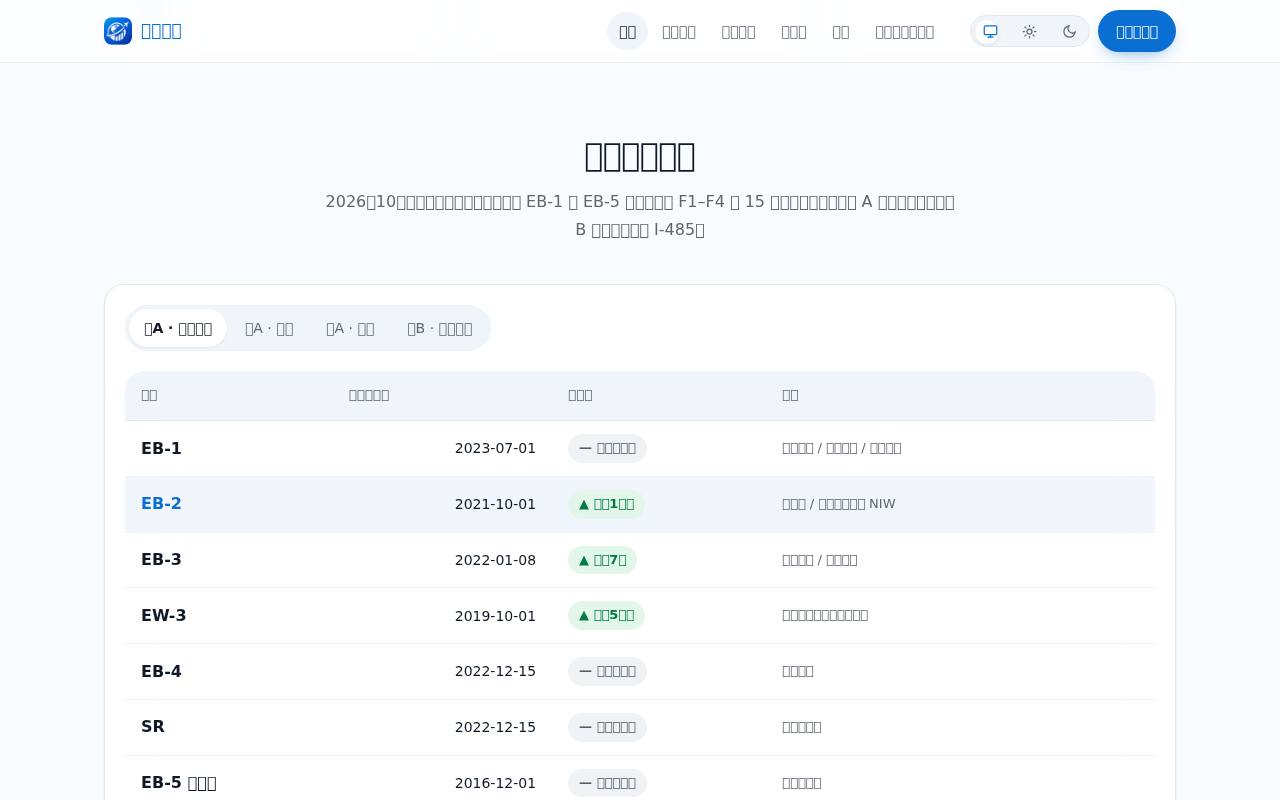Screen dimensions: 1280x800
Task: Select the EB-5 row dated 2016-12-01
Action: pos(640,783)
